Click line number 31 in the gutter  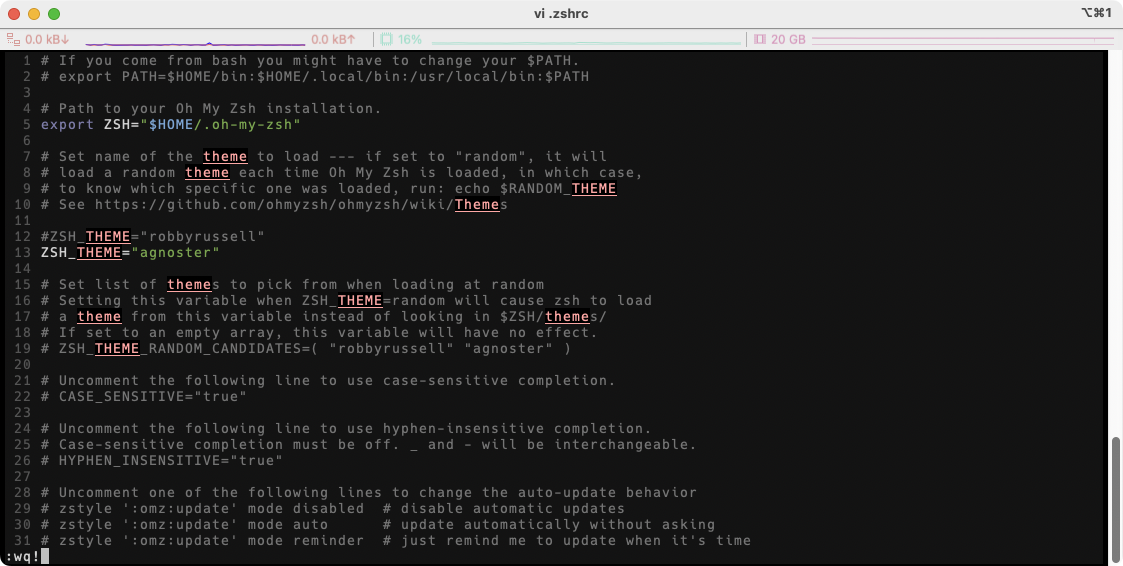point(22,541)
